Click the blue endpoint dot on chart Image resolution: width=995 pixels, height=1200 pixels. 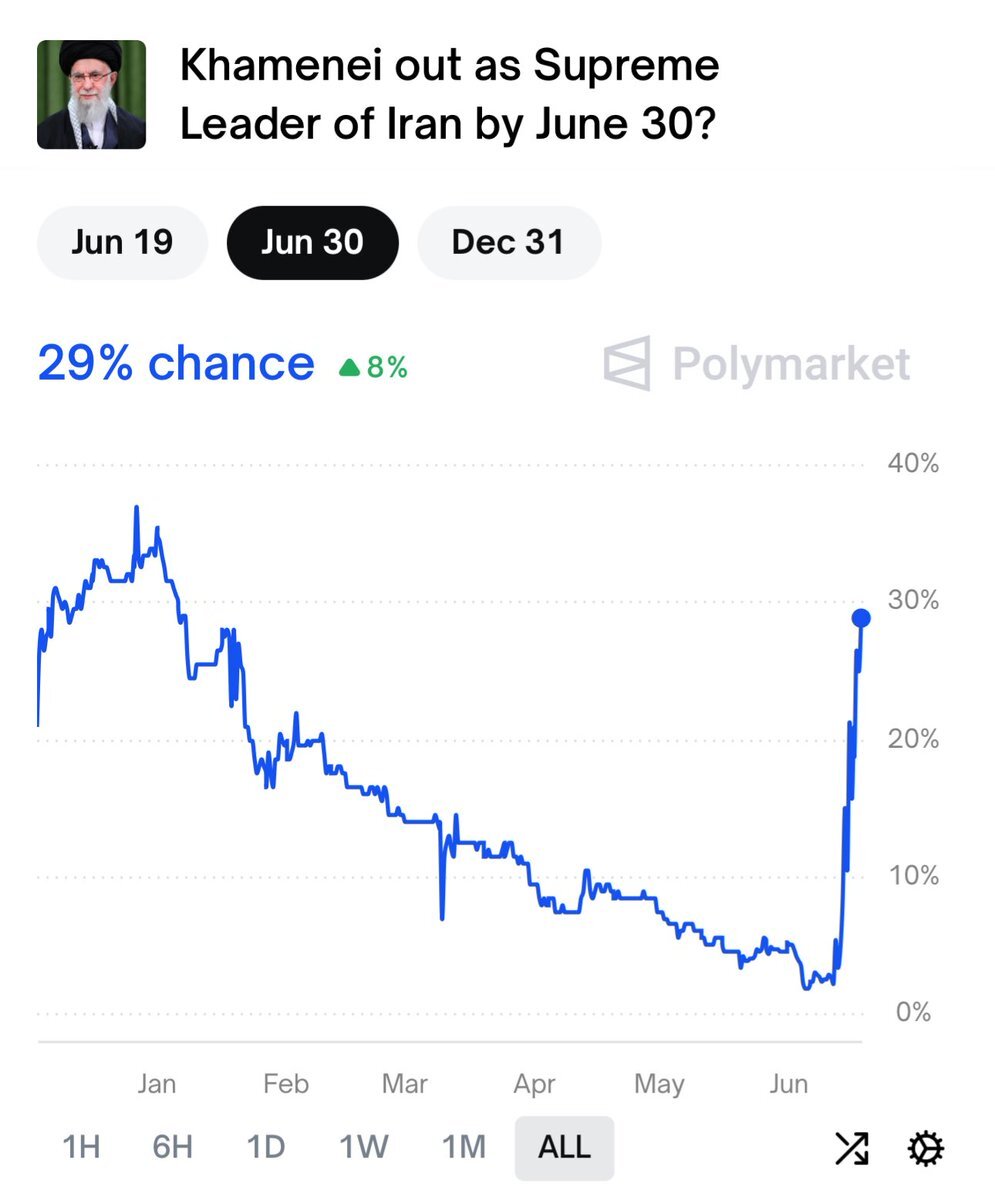[860, 618]
